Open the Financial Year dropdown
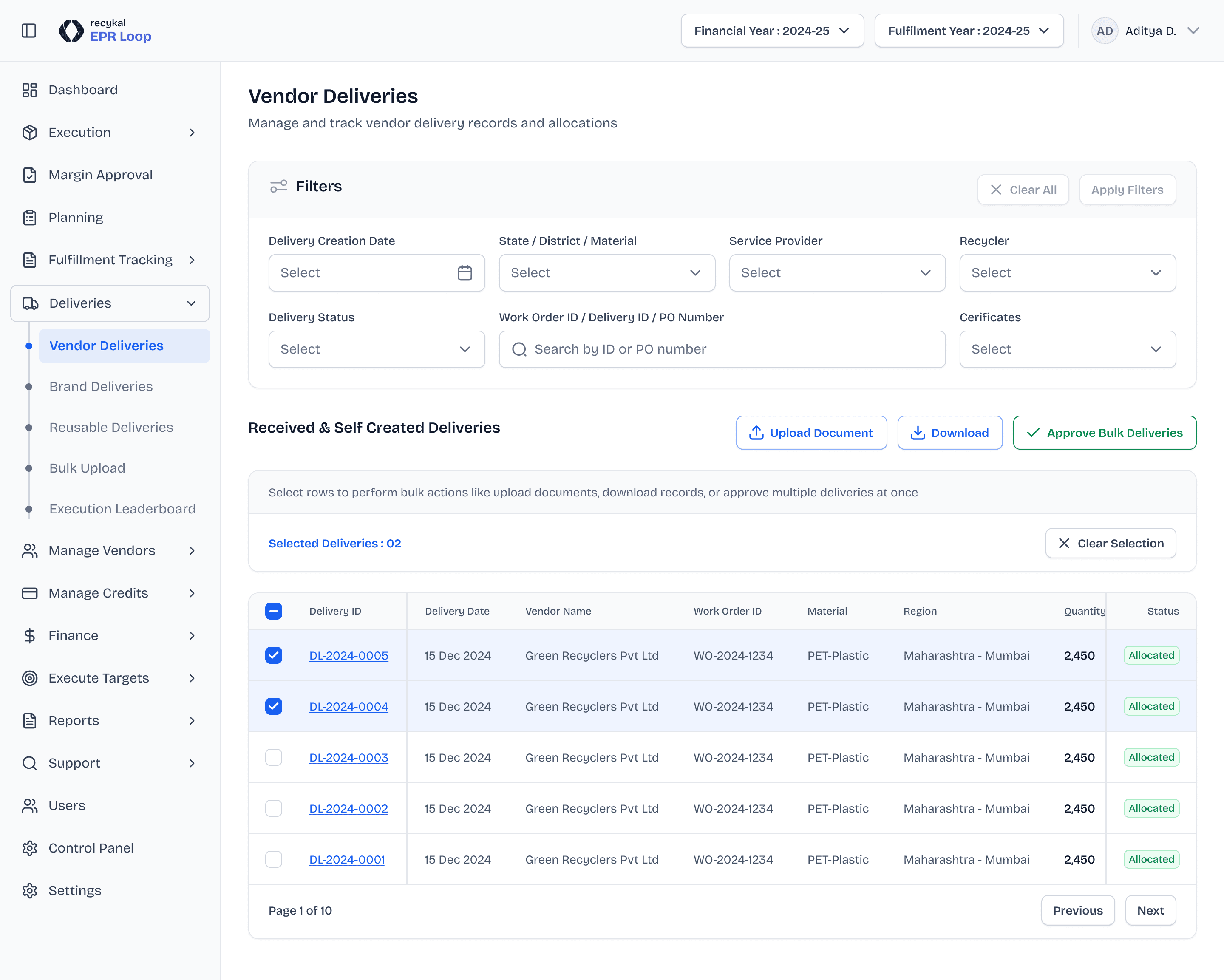The image size is (1224, 980). [x=772, y=31]
